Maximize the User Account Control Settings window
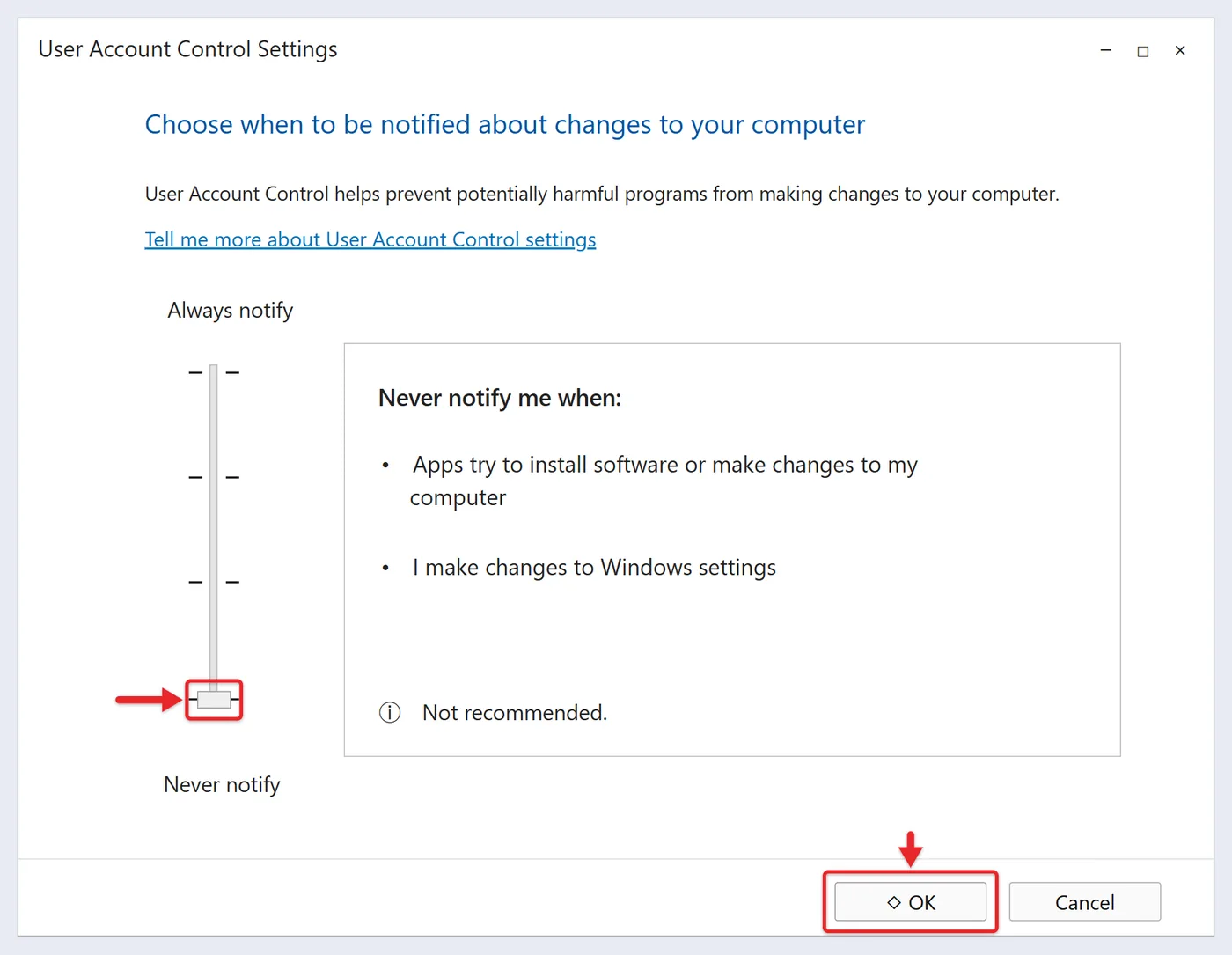 coord(1143,51)
